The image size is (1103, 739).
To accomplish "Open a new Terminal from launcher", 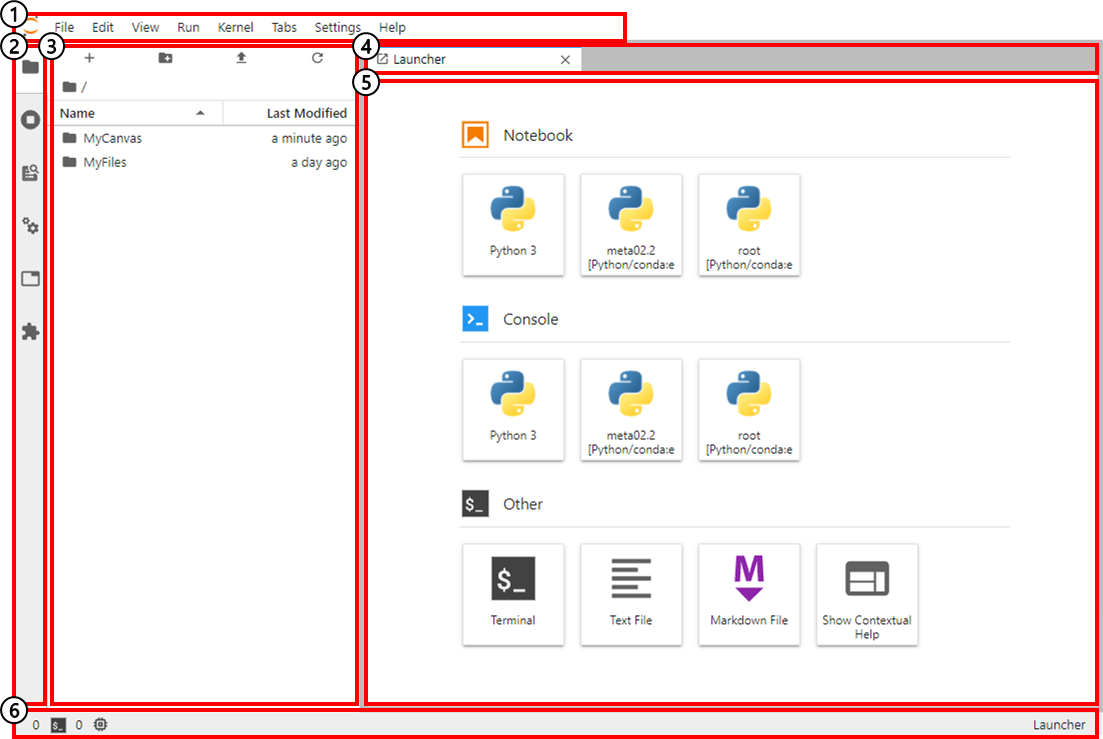I will (x=513, y=594).
